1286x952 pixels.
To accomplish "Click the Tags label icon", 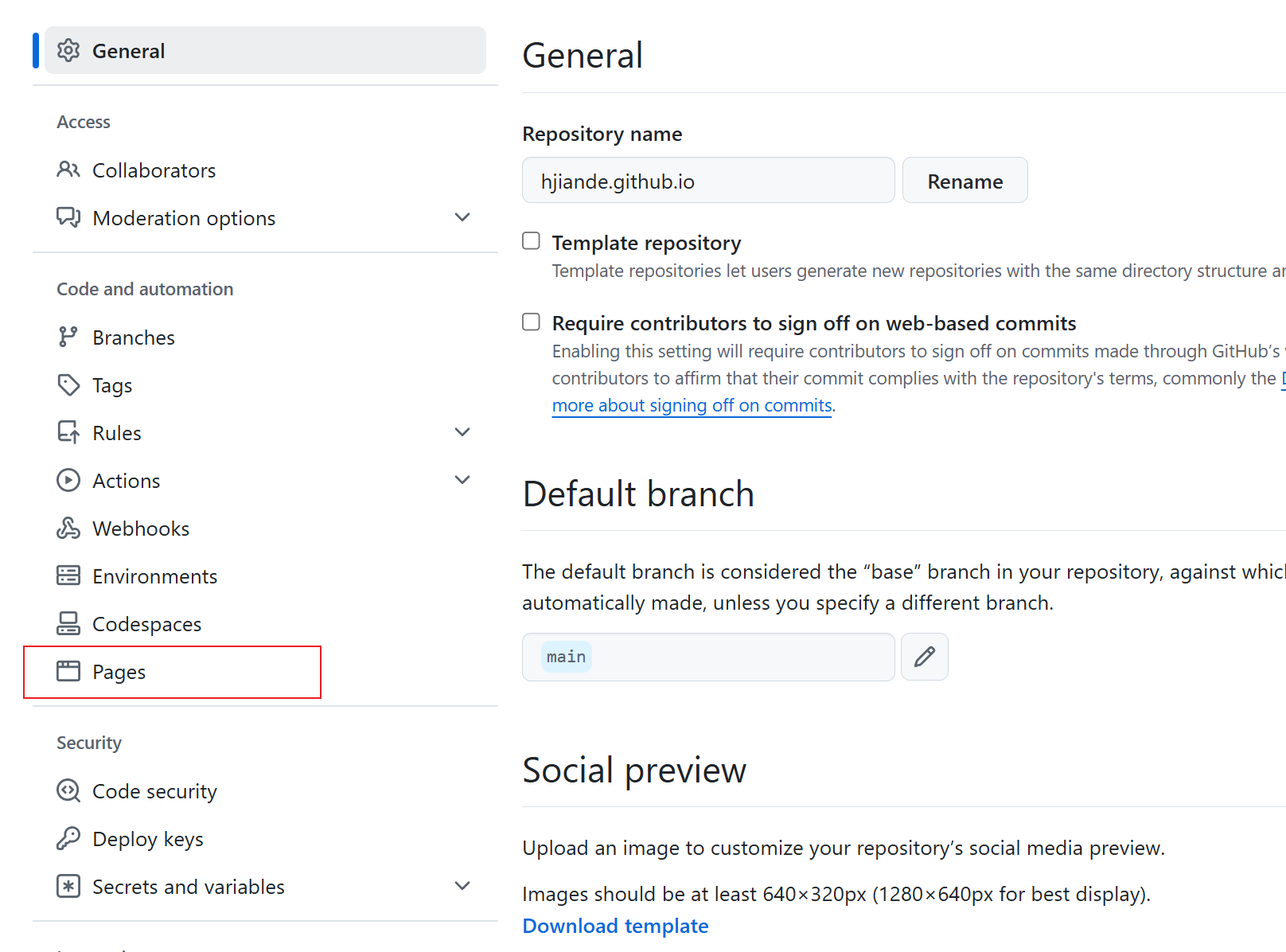I will [x=68, y=385].
